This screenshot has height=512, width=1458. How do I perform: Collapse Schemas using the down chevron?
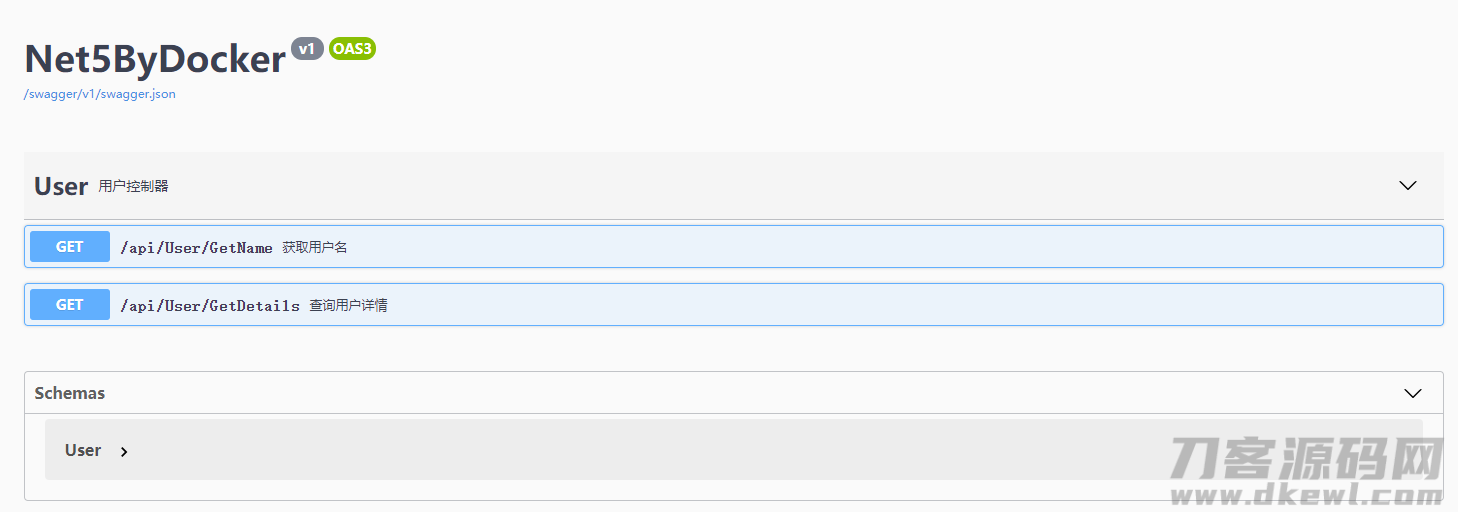click(x=1413, y=393)
